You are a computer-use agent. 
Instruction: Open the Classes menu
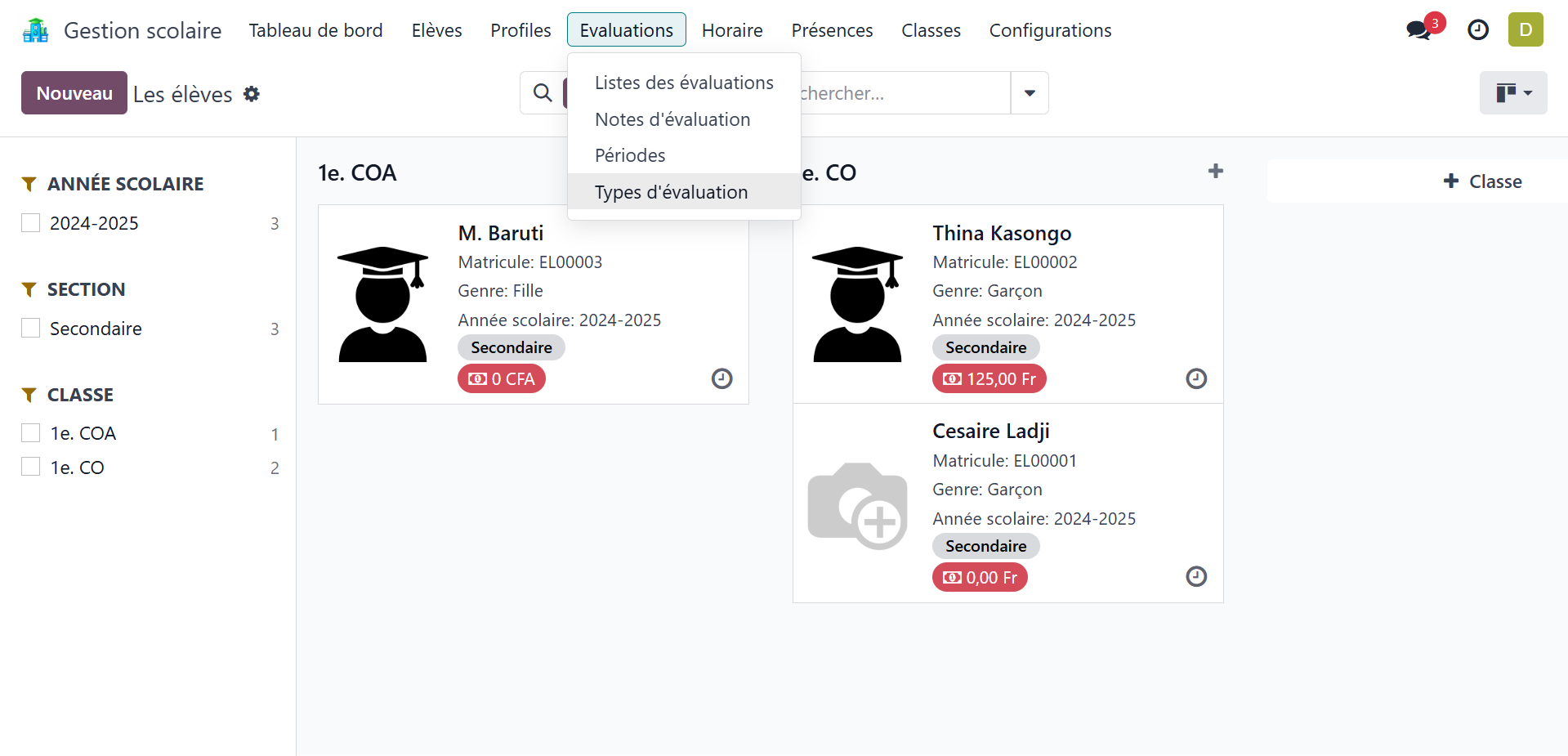[931, 30]
